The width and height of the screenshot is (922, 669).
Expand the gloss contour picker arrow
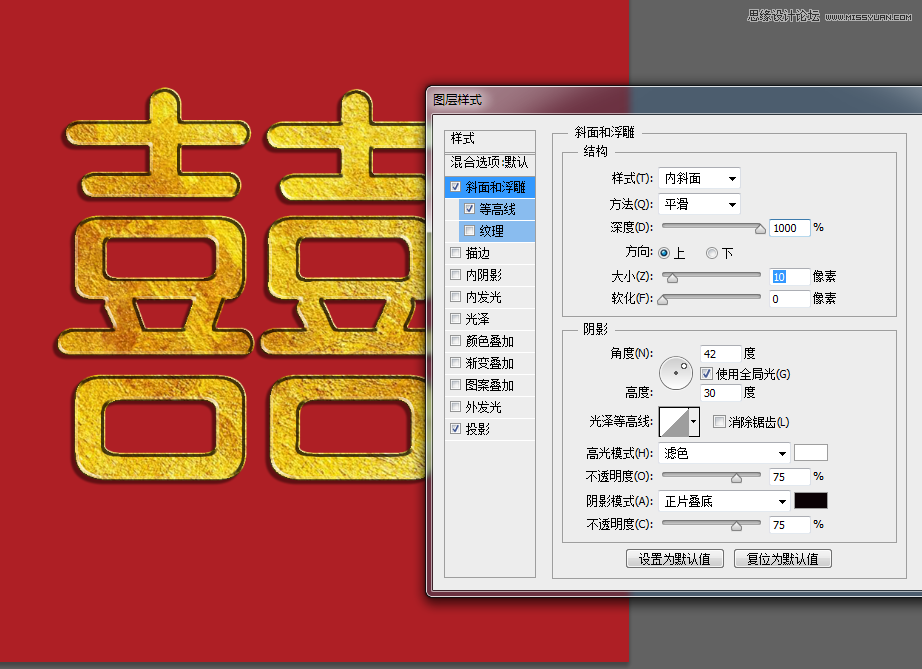click(694, 422)
